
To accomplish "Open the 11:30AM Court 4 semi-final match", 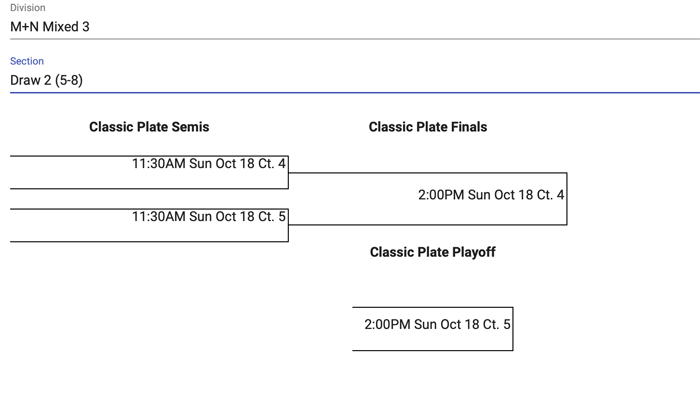I will click(x=209, y=164).
